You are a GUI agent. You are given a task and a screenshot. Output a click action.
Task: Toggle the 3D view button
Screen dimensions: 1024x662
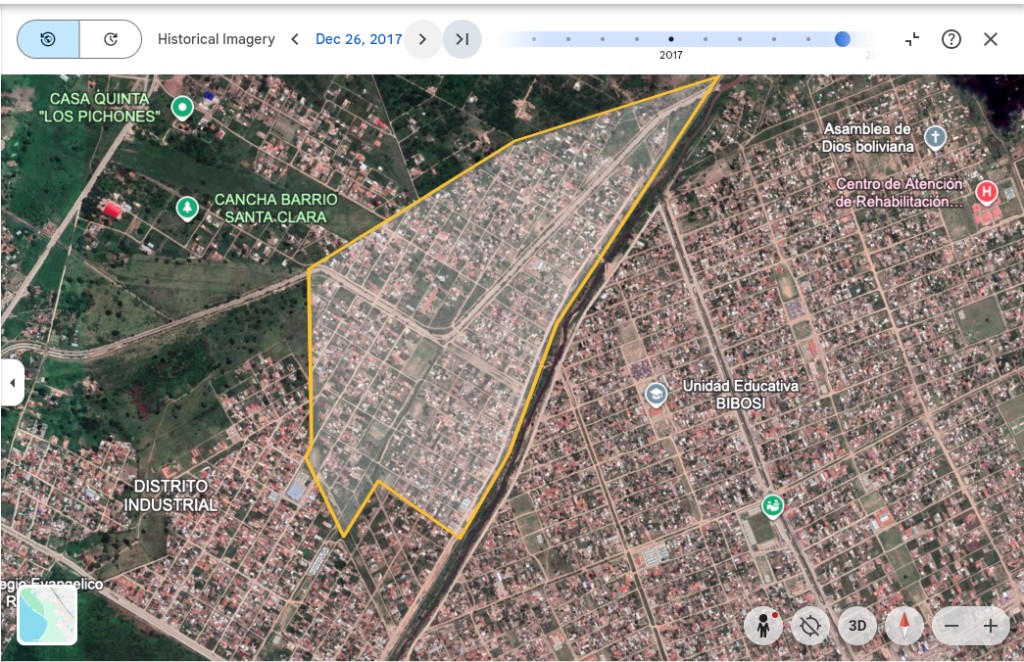click(x=857, y=626)
